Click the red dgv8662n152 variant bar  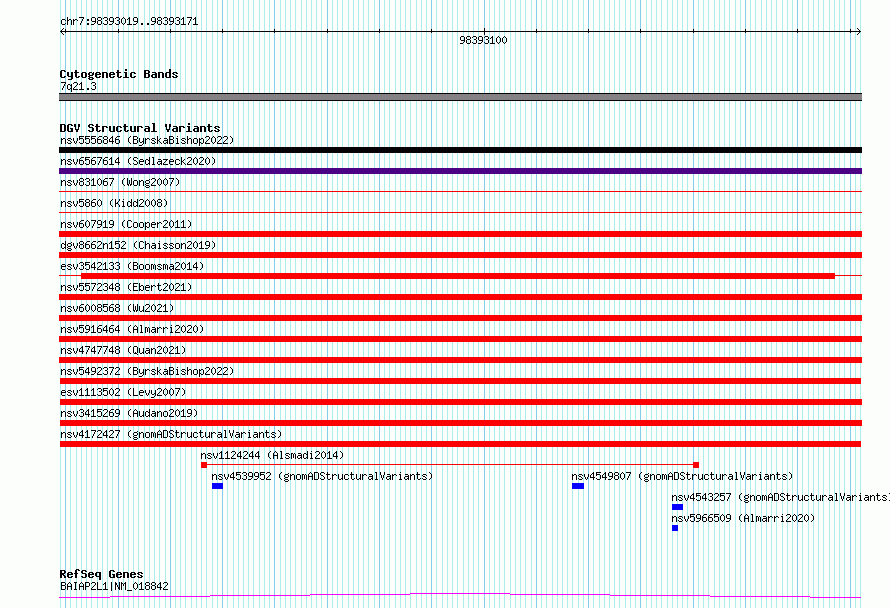460,255
